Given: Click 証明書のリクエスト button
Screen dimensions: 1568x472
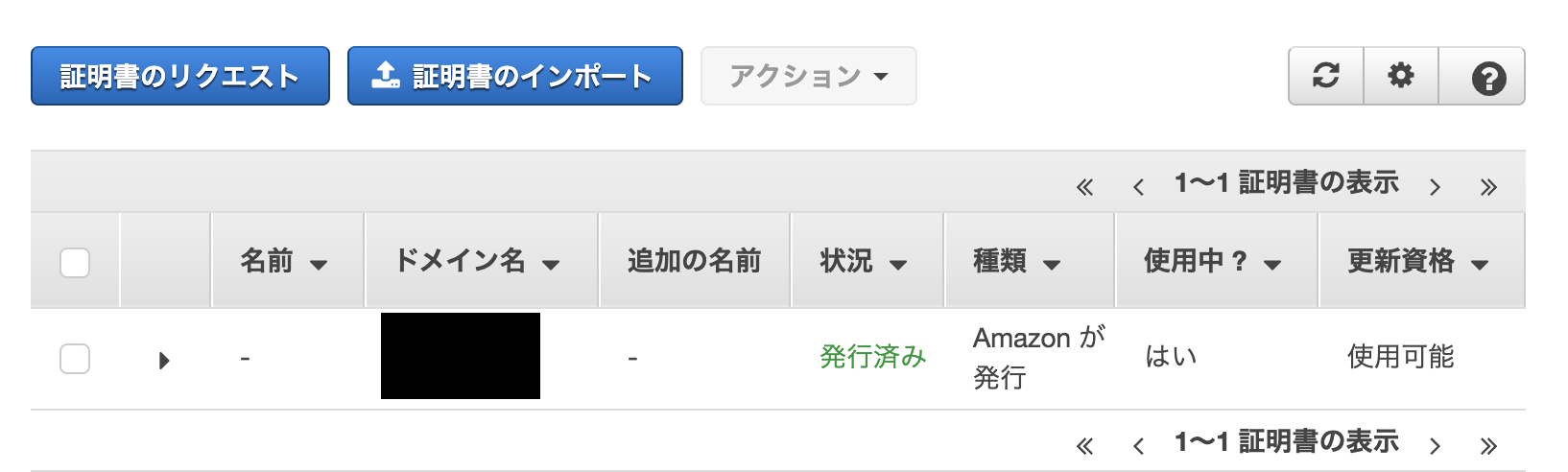Looking at the screenshot, I should [180, 76].
